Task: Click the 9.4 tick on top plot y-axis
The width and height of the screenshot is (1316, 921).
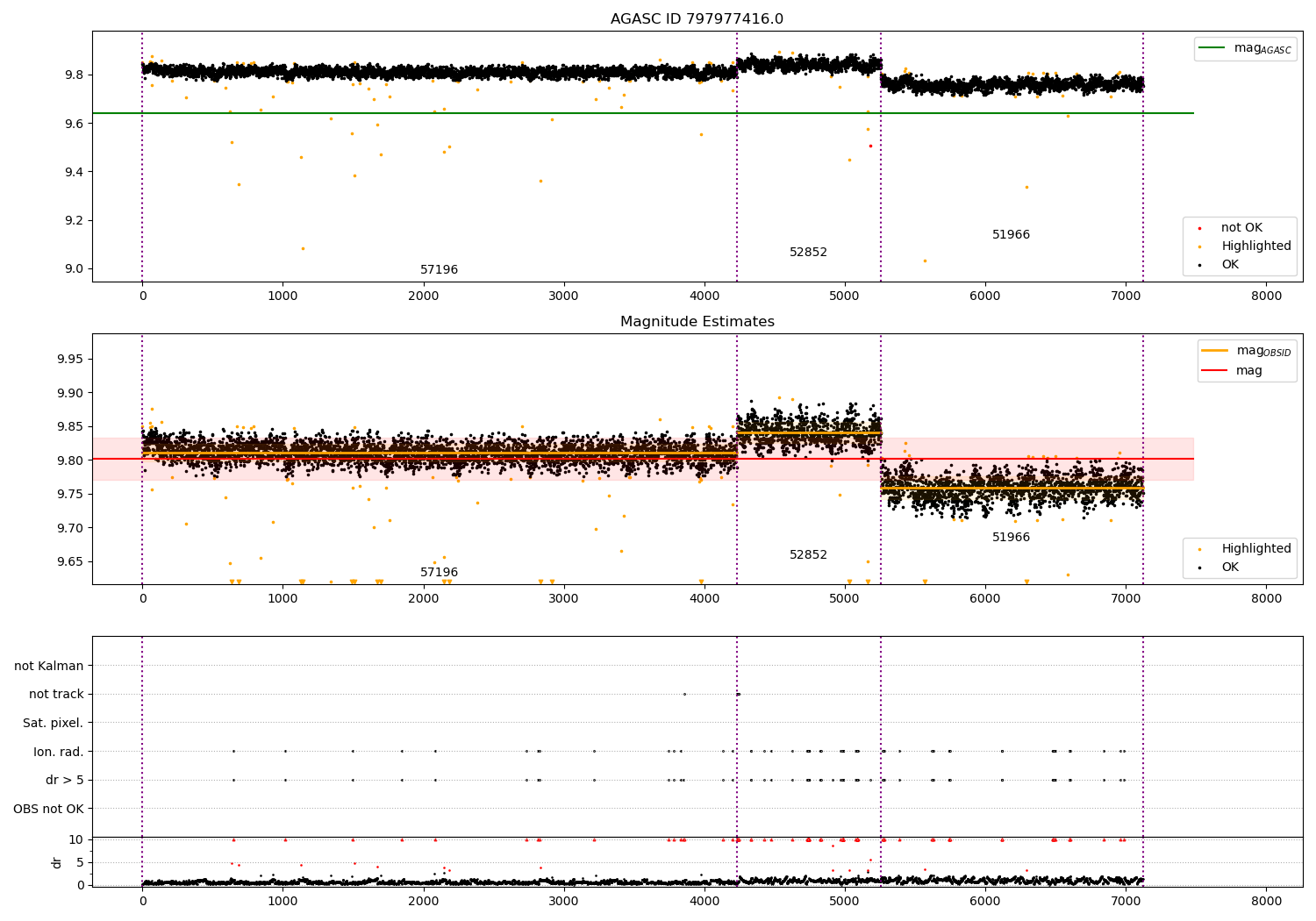Action: click(x=75, y=172)
